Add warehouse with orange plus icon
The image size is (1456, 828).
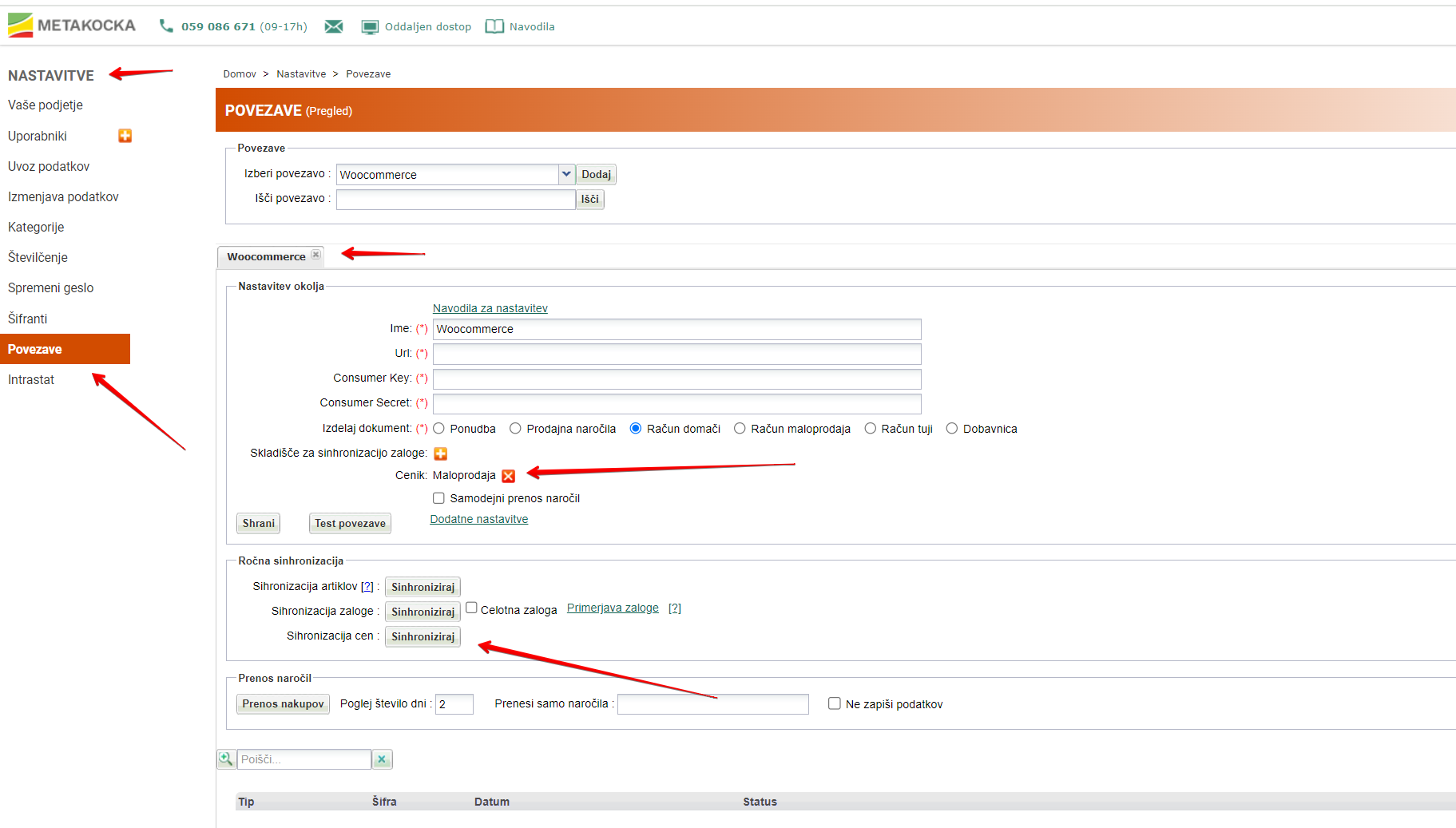coord(440,454)
